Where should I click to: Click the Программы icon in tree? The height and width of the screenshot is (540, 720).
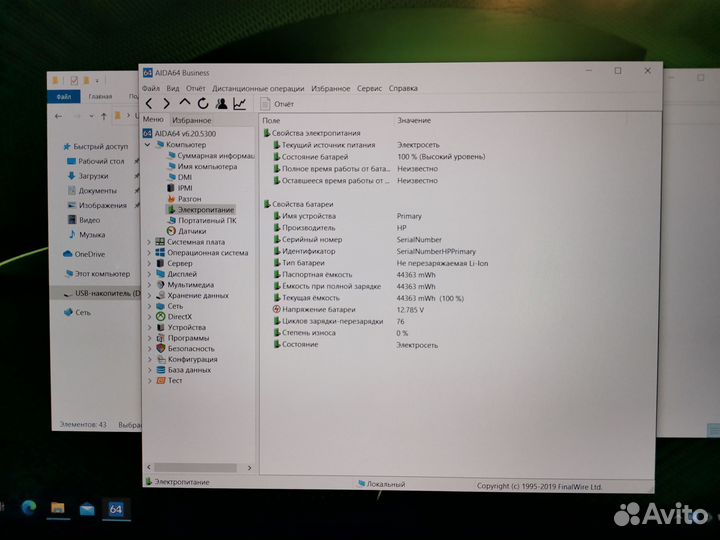160,338
